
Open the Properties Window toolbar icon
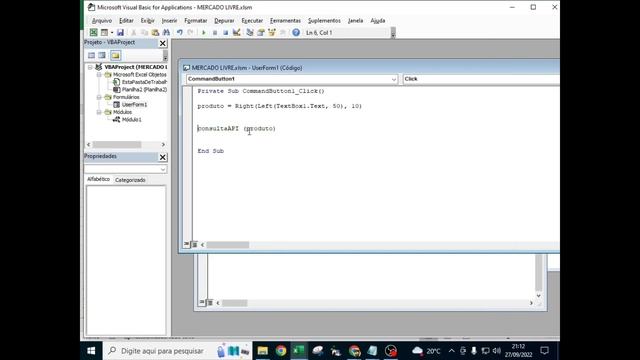[261, 32]
